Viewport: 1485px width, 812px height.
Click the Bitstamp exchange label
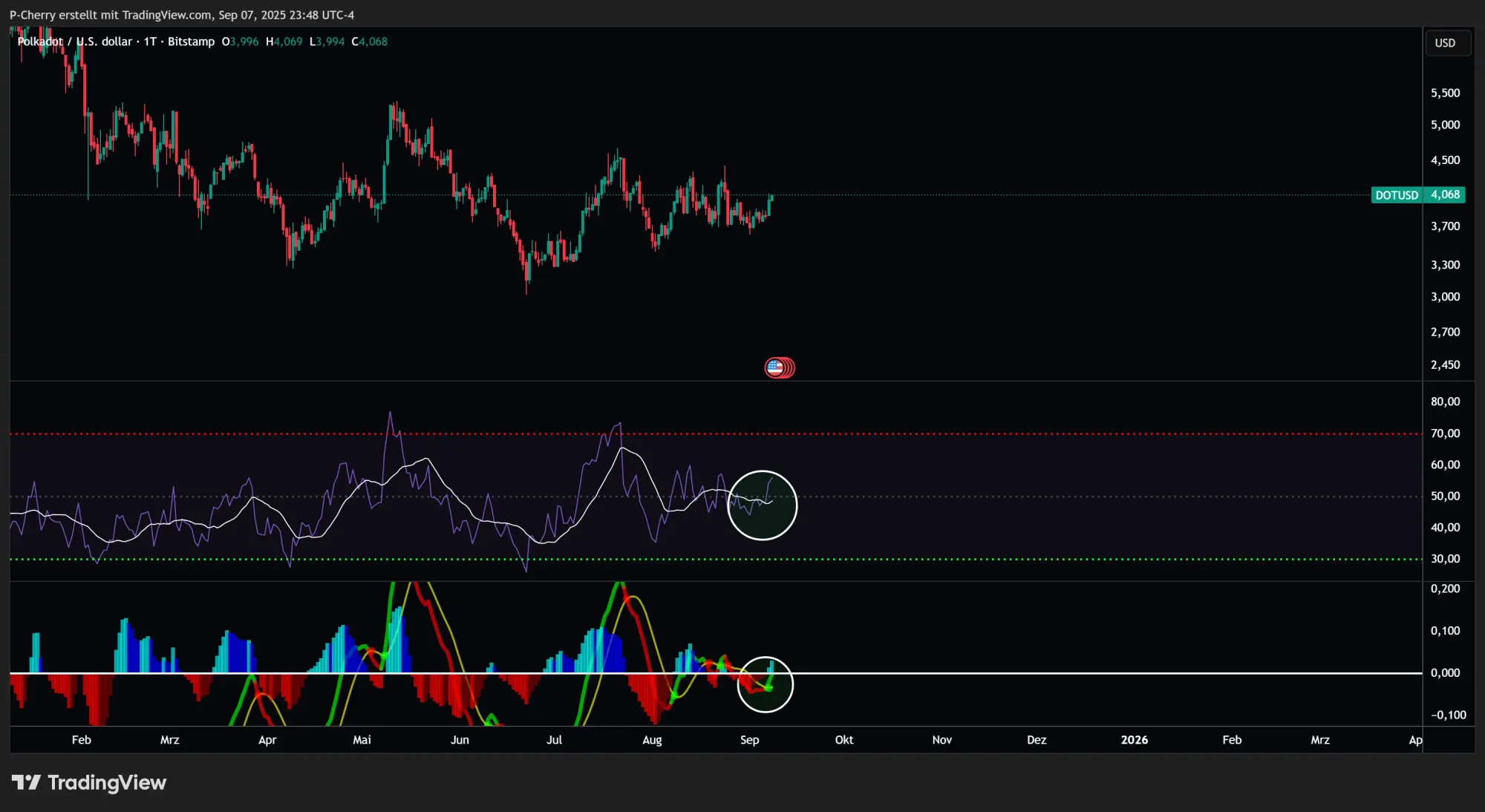coord(191,42)
